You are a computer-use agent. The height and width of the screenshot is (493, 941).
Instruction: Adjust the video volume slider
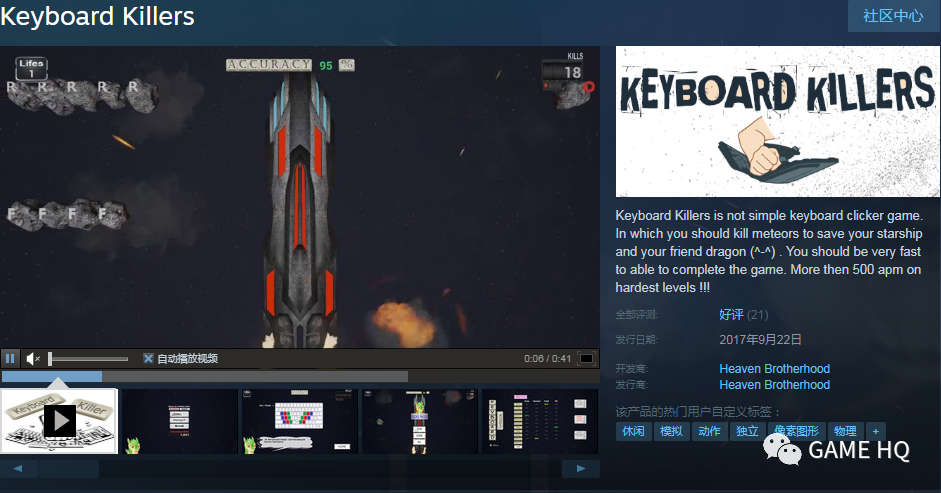[x=88, y=359]
